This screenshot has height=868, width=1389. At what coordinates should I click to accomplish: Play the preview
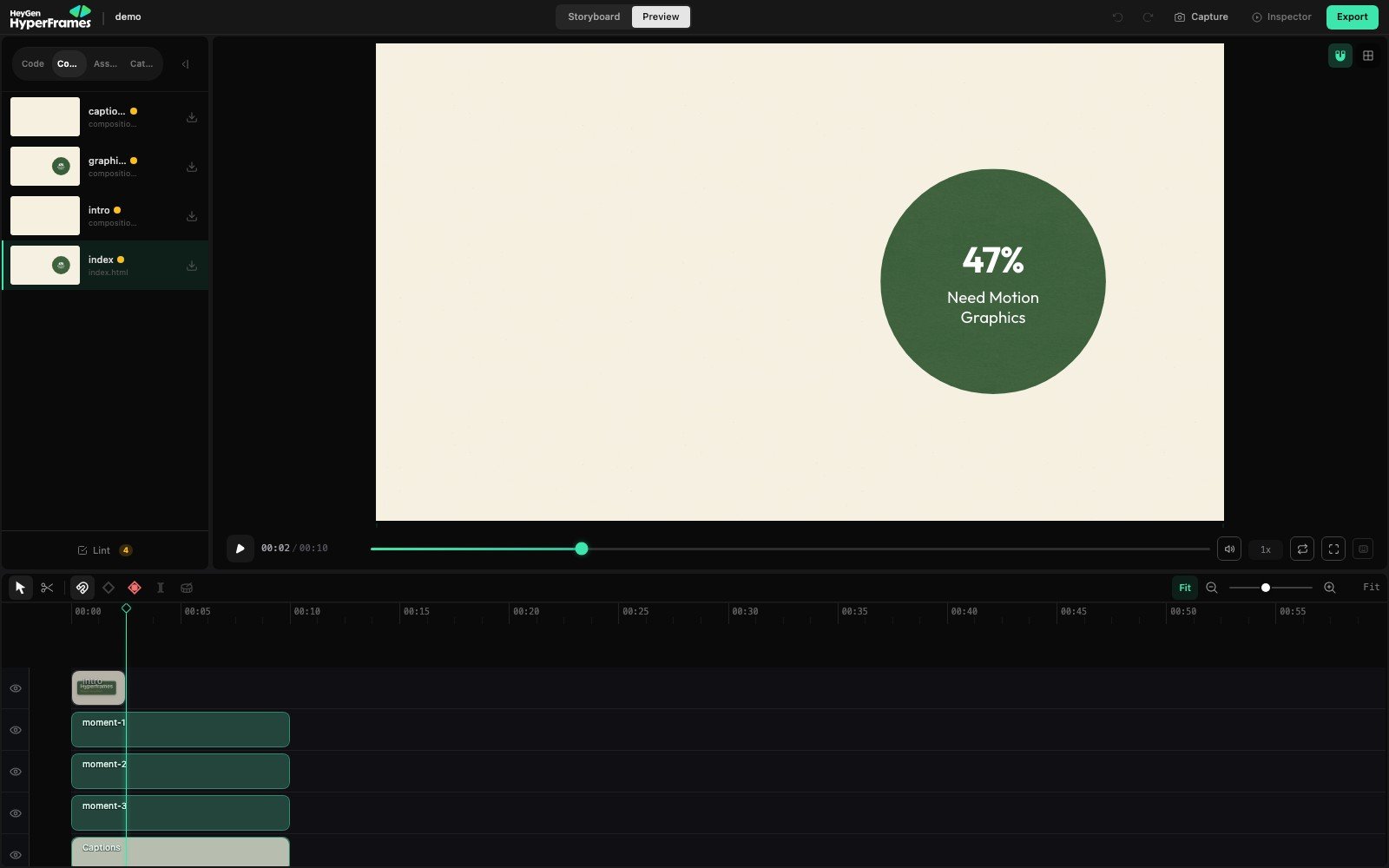point(240,549)
